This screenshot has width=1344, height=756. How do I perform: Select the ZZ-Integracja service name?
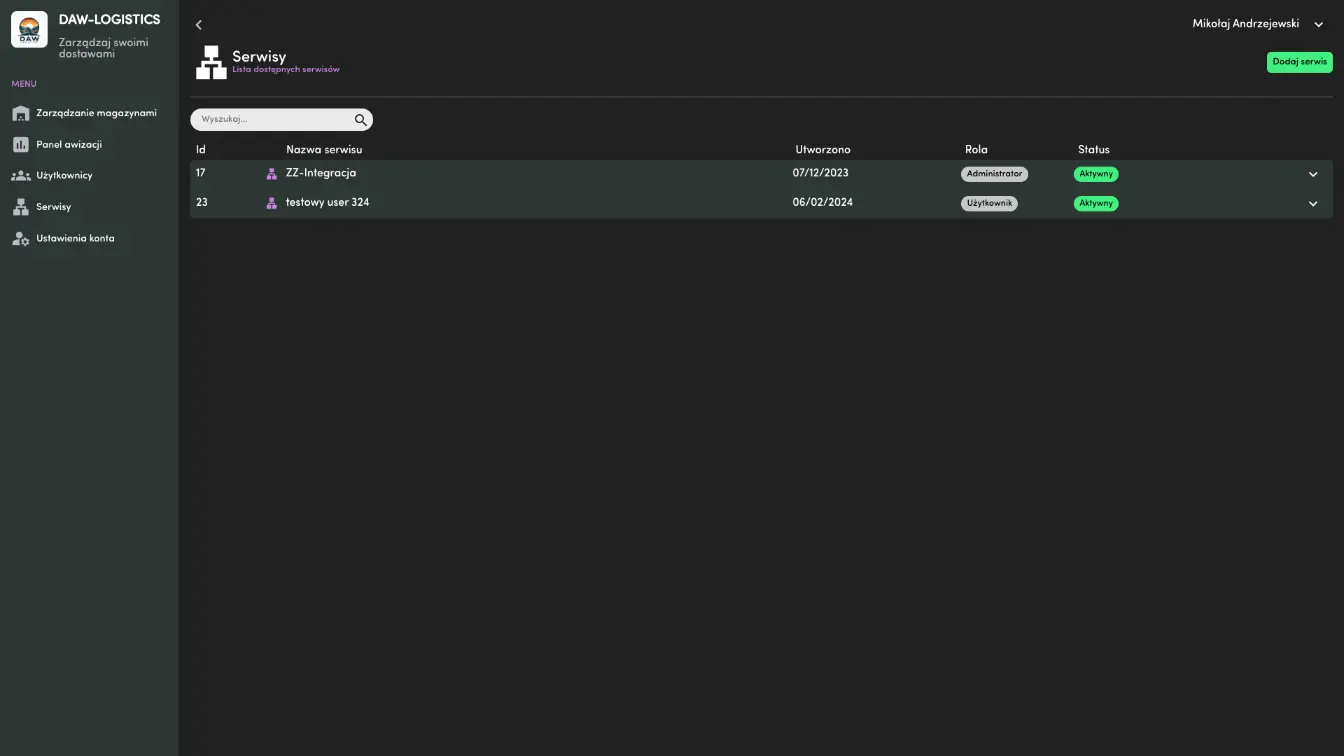[x=321, y=173]
